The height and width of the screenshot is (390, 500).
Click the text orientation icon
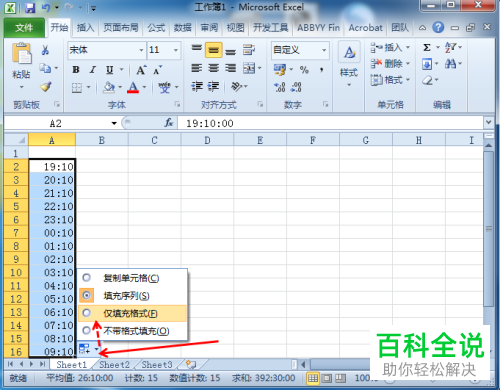pos(237,87)
